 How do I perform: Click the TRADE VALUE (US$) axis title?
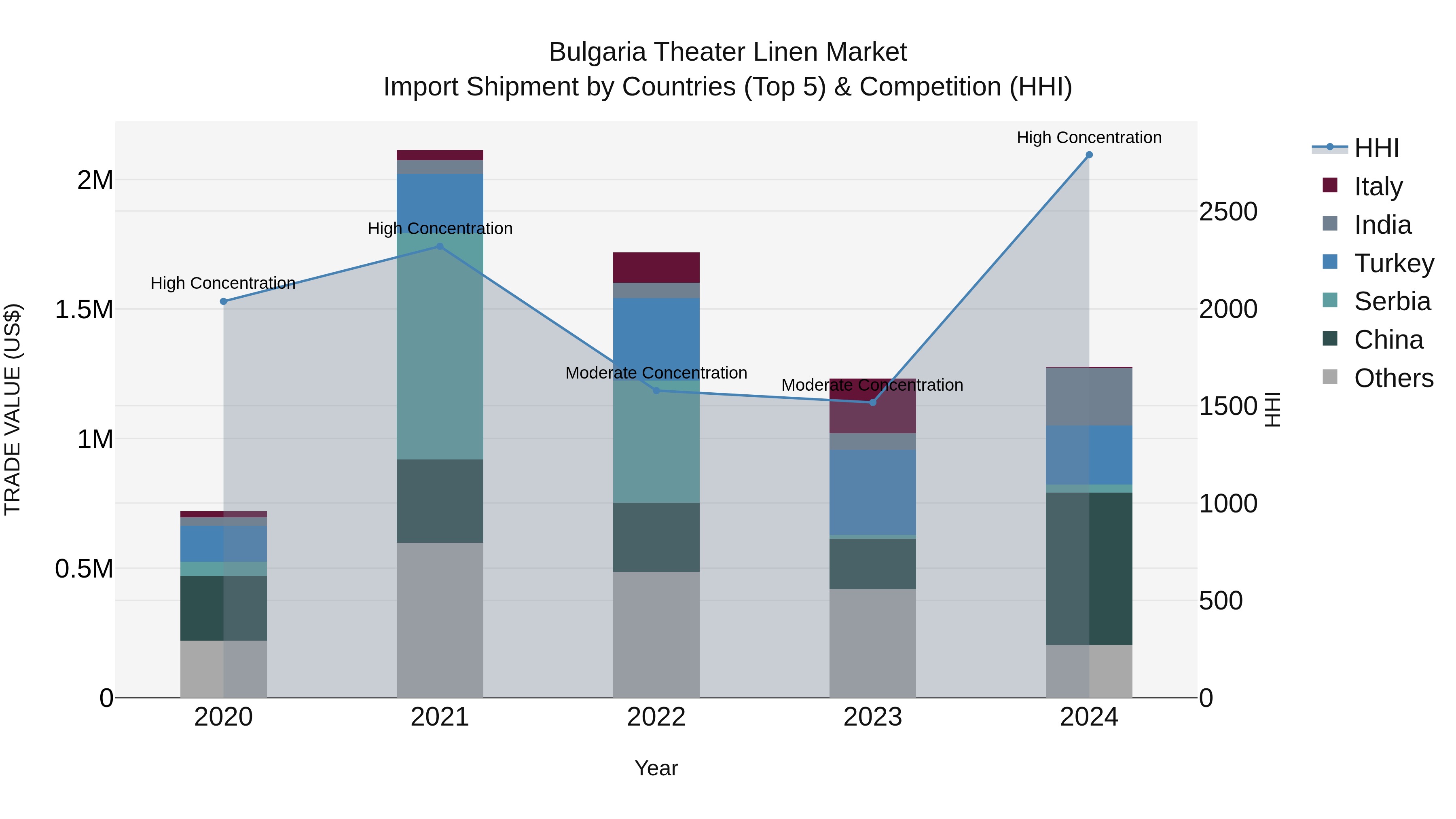click(13, 409)
